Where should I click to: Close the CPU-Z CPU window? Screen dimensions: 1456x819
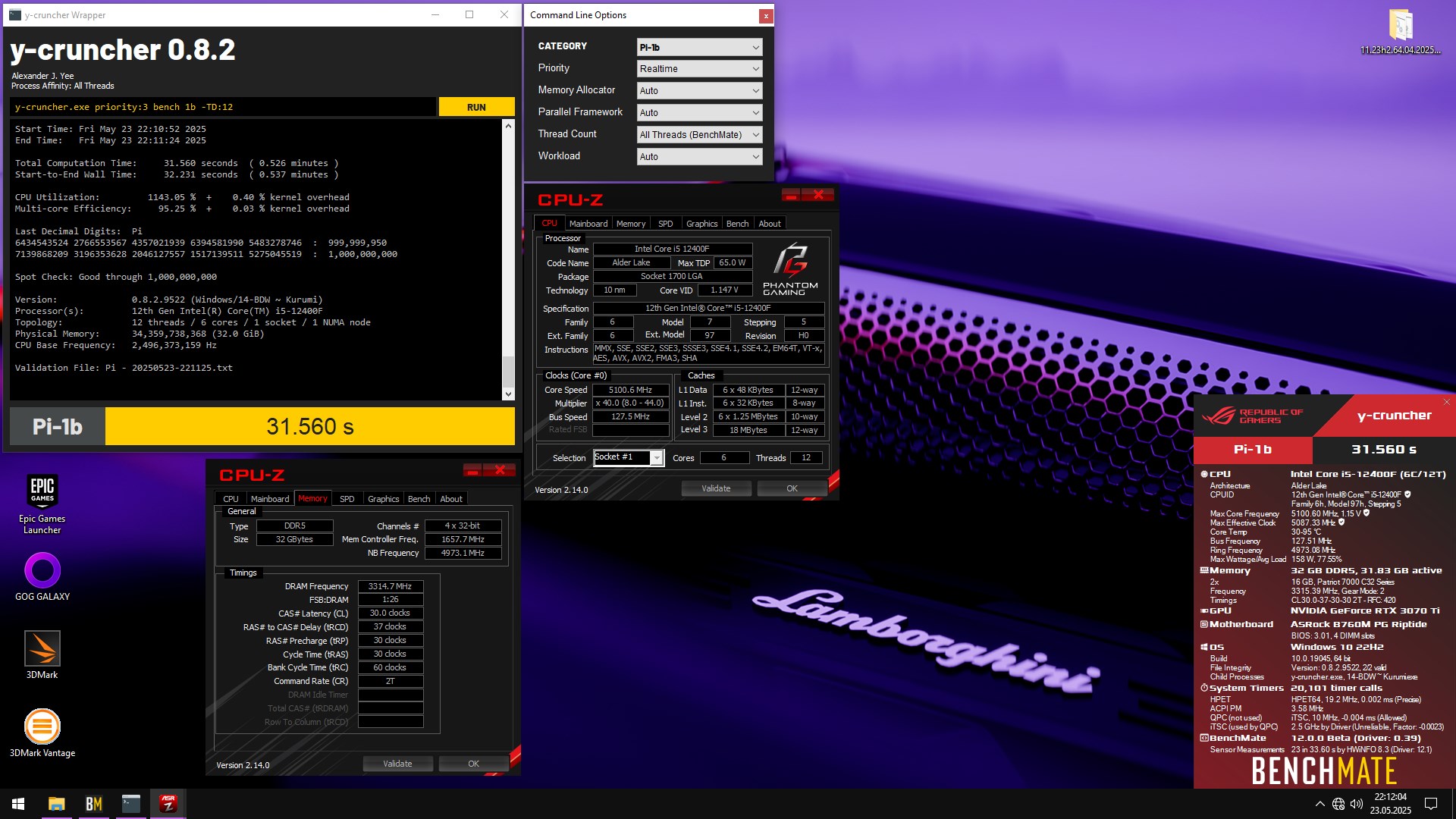(x=818, y=195)
